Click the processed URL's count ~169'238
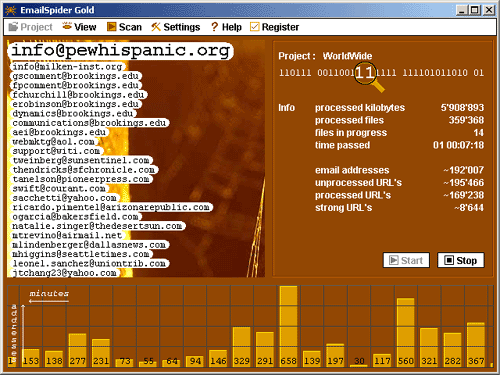The image size is (500, 375). coord(463,195)
